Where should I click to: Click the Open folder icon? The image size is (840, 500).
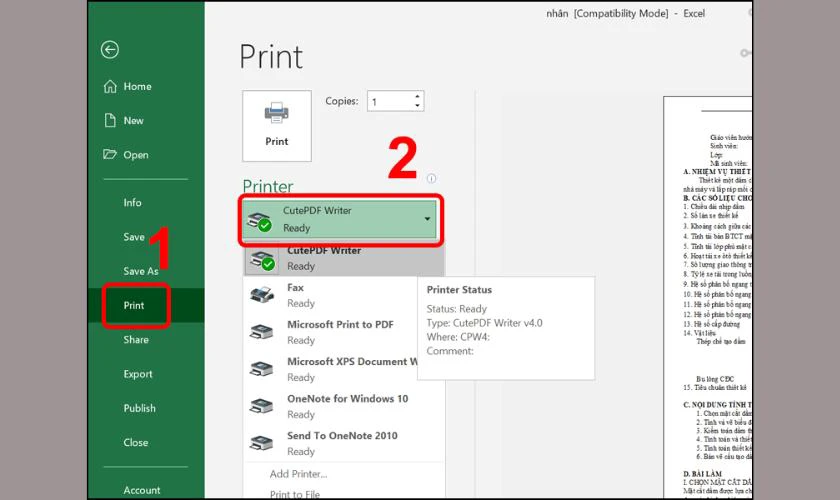(109, 154)
